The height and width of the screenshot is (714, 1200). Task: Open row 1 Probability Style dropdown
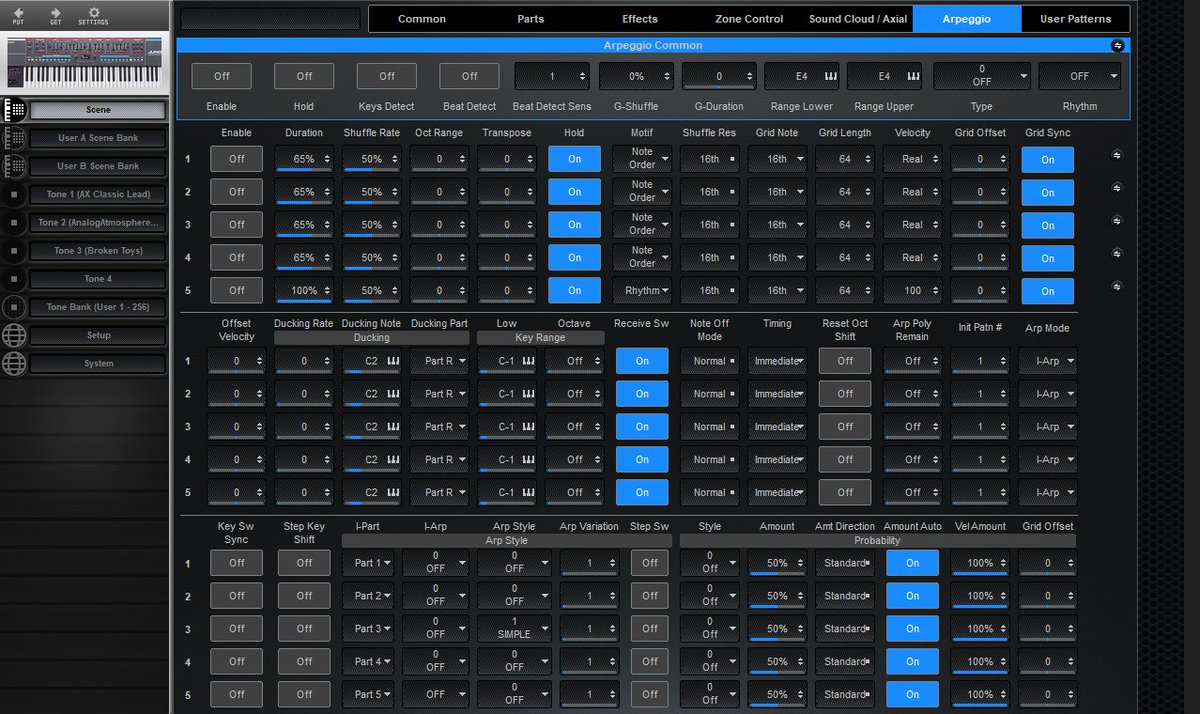pyautogui.click(x=710, y=563)
